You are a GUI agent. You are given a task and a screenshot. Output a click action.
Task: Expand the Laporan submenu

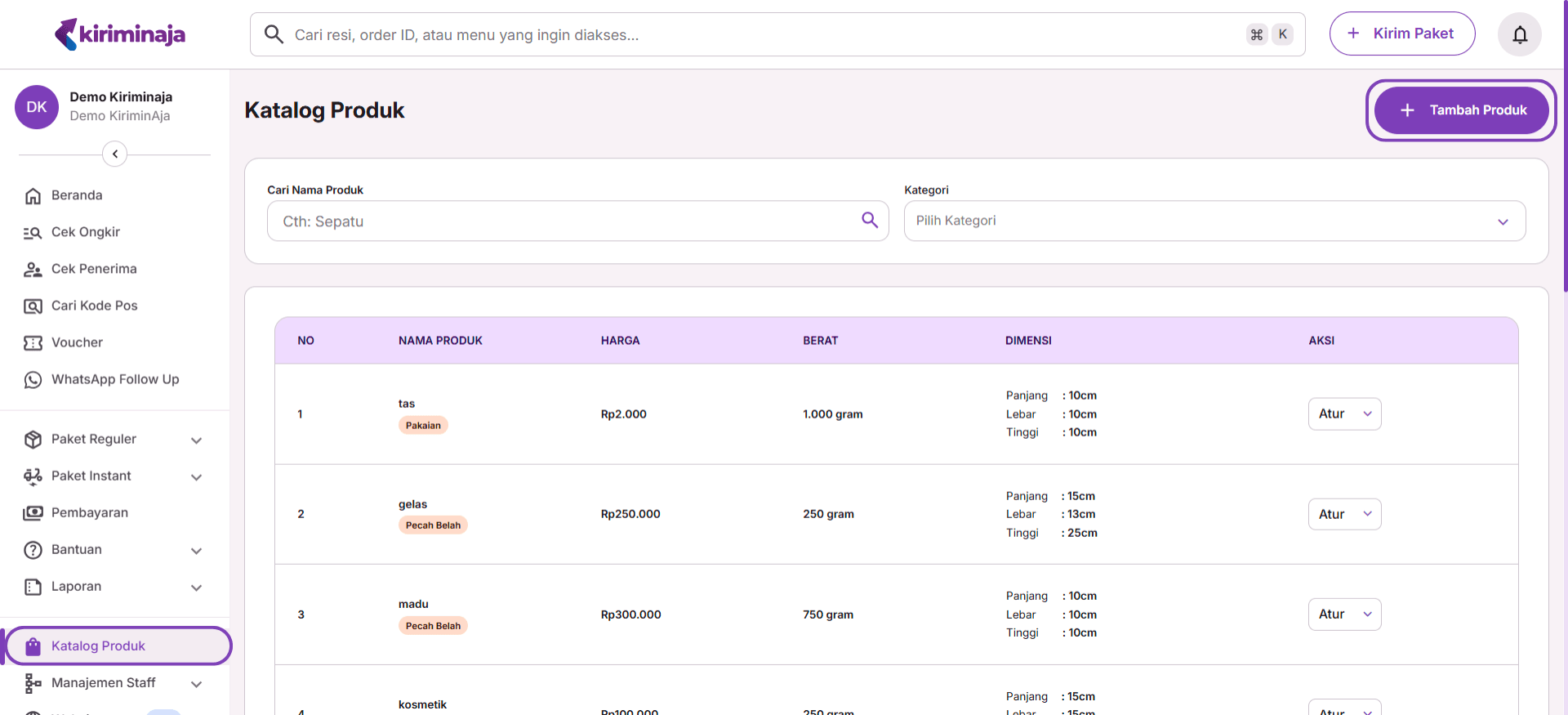196,588
